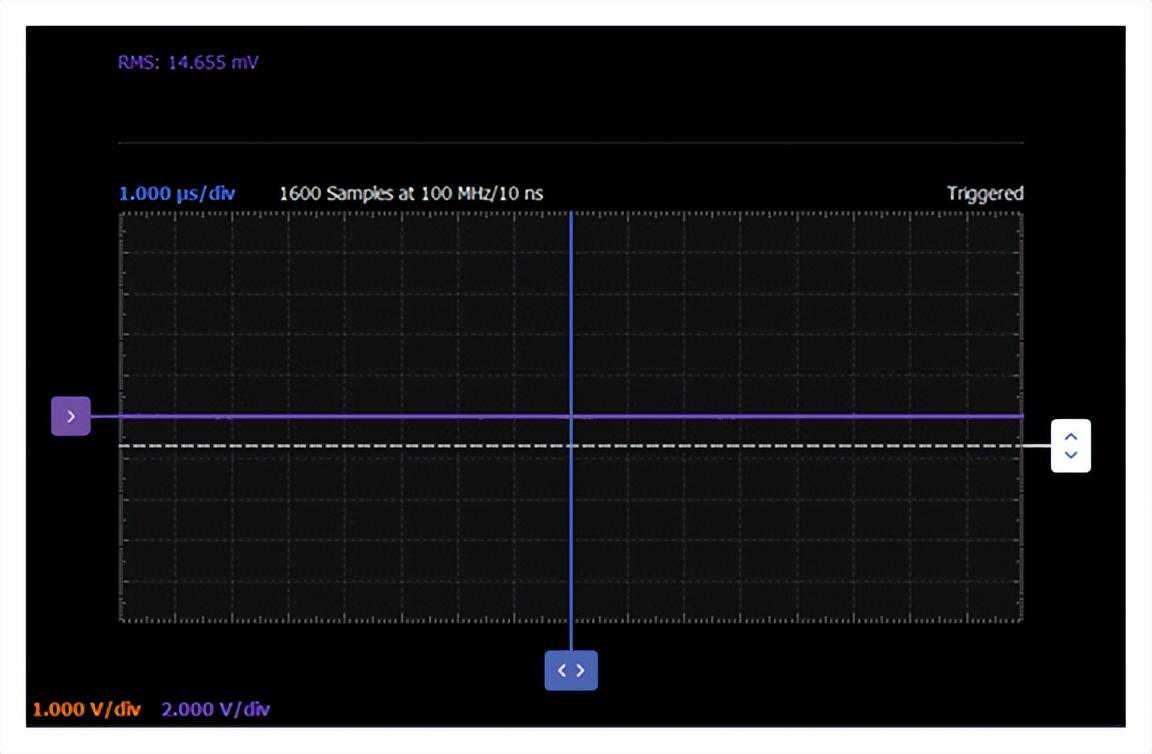Select the purple 2.000 V/div channel scale
This screenshot has height=754, width=1152.
coord(215,709)
